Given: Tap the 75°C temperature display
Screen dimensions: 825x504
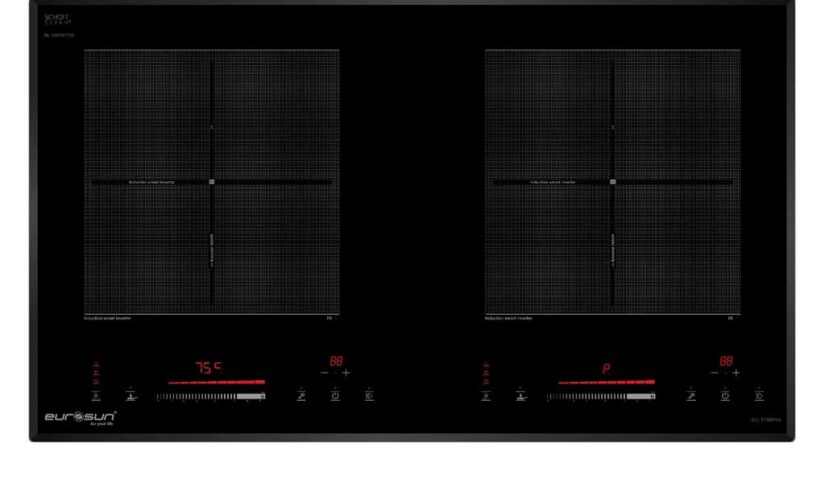Looking at the screenshot, I should coord(208,367).
